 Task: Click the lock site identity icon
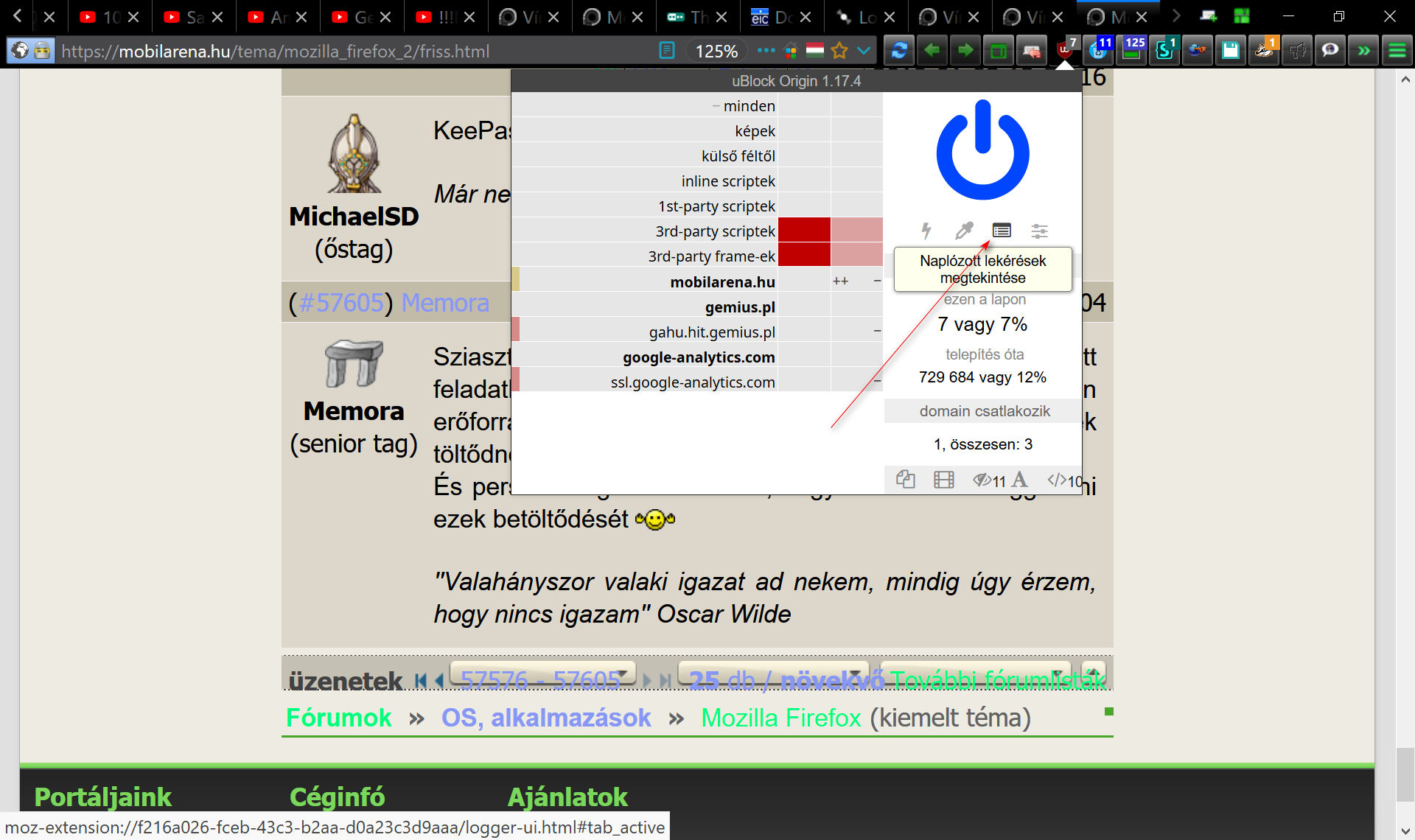42,51
